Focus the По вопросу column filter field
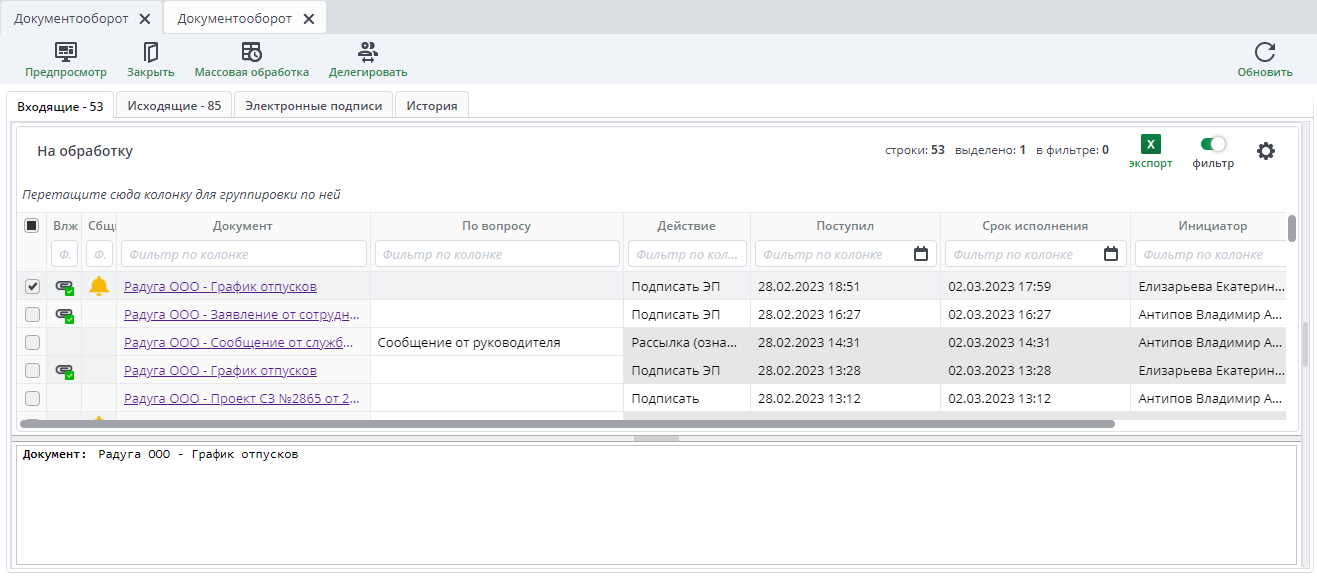 (x=497, y=254)
